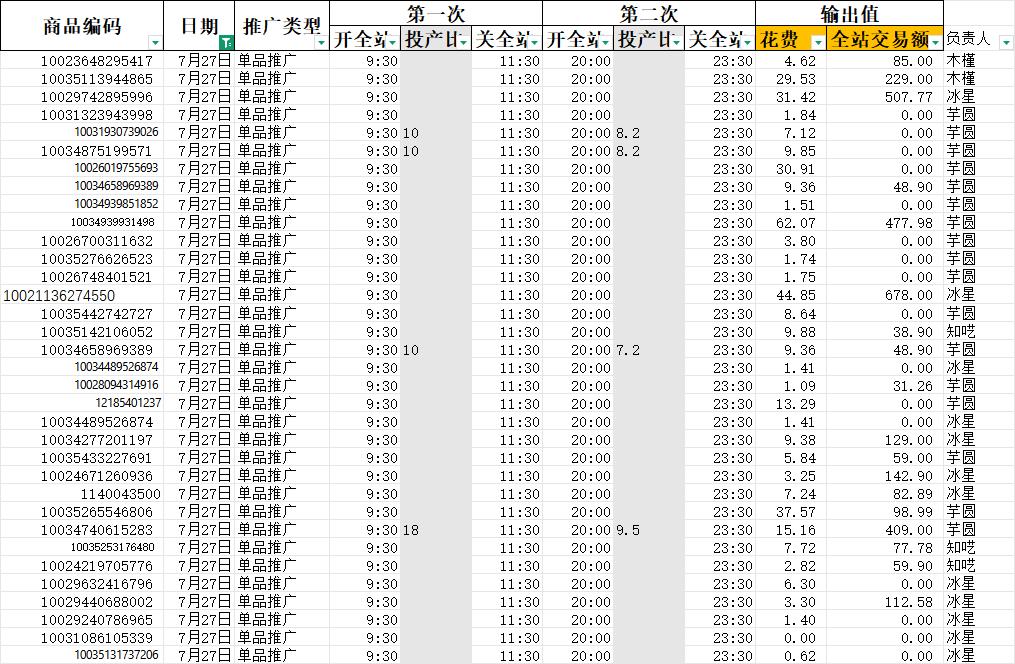
Task: Select the 第一次 merged header cell
Action: [436, 14]
